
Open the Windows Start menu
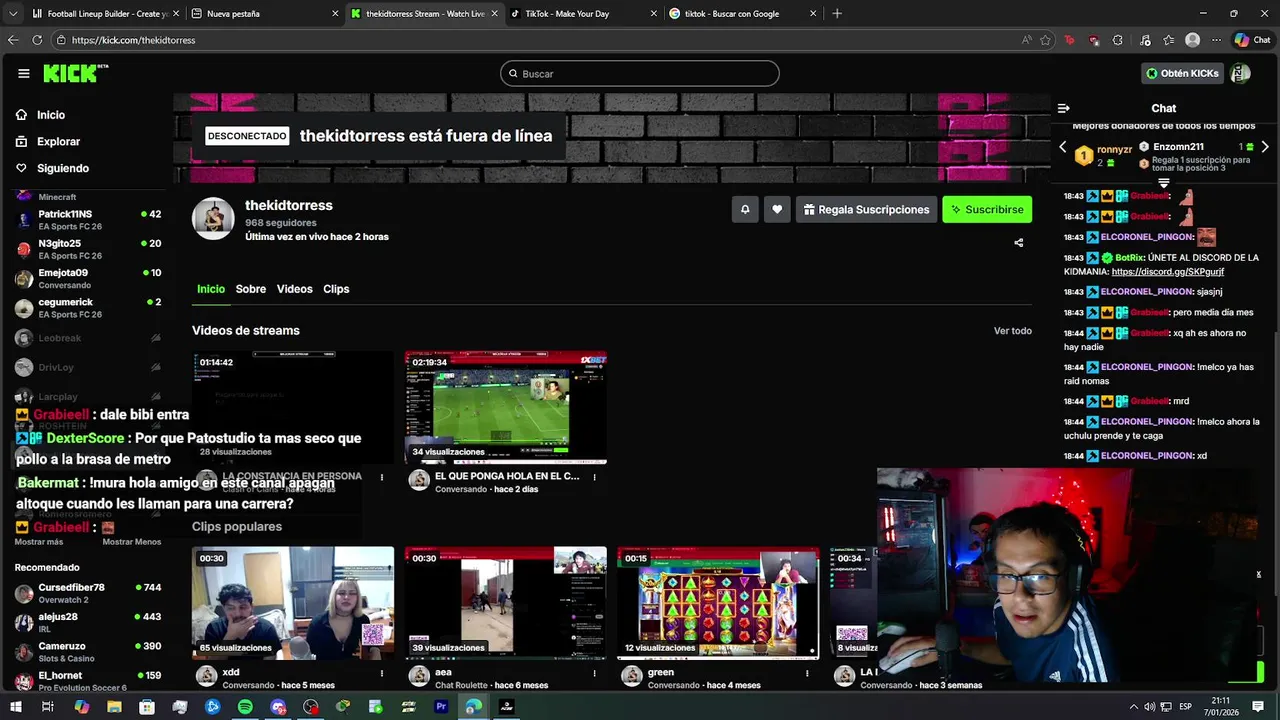coord(16,707)
